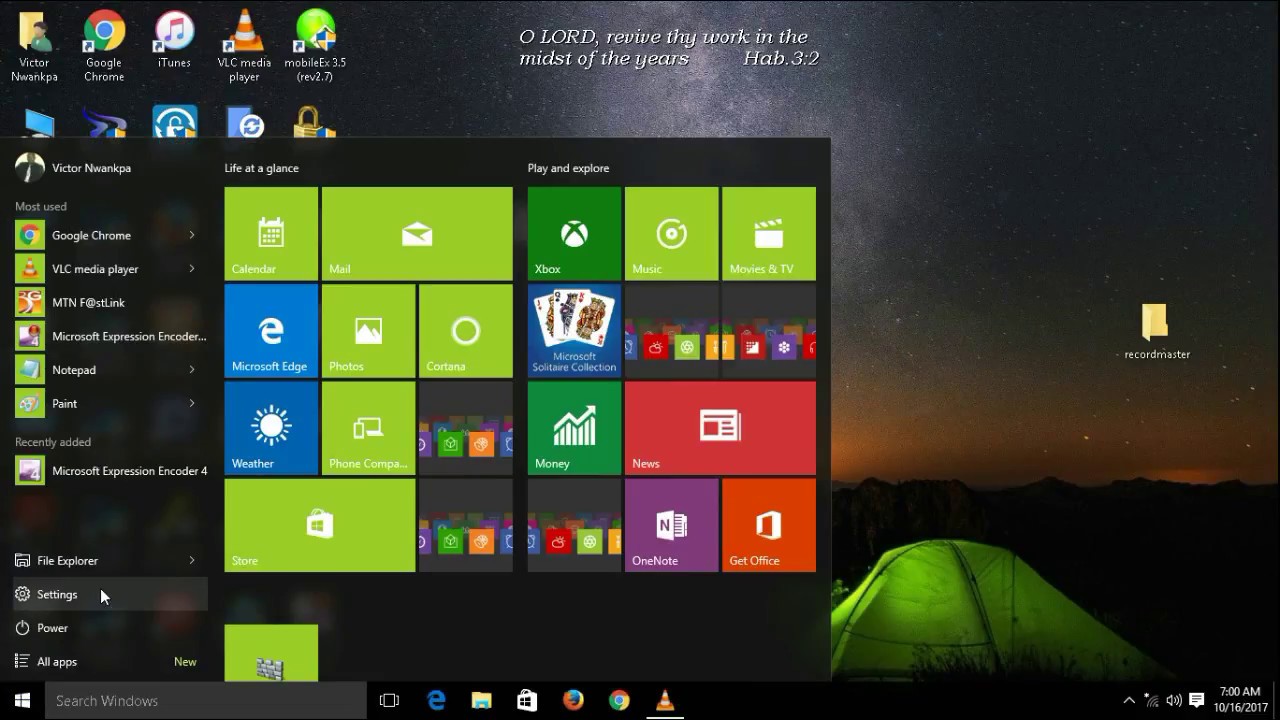Open File Explorer from taskbar
1280x720 pixels.
tap(482, 701)
